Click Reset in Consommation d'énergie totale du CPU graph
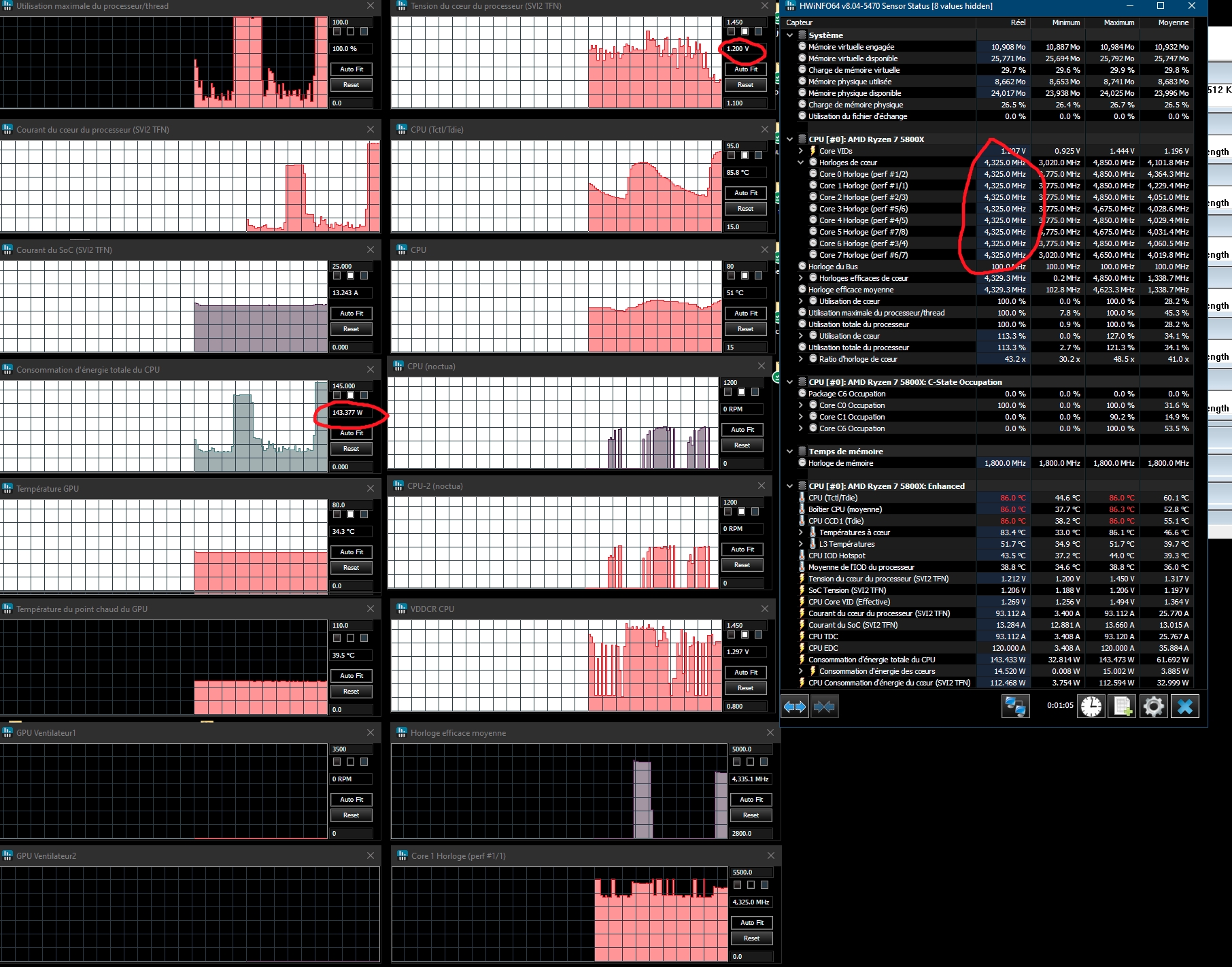Image resolution: width=1232 pixels, height=967 pixels. (352, 449)
